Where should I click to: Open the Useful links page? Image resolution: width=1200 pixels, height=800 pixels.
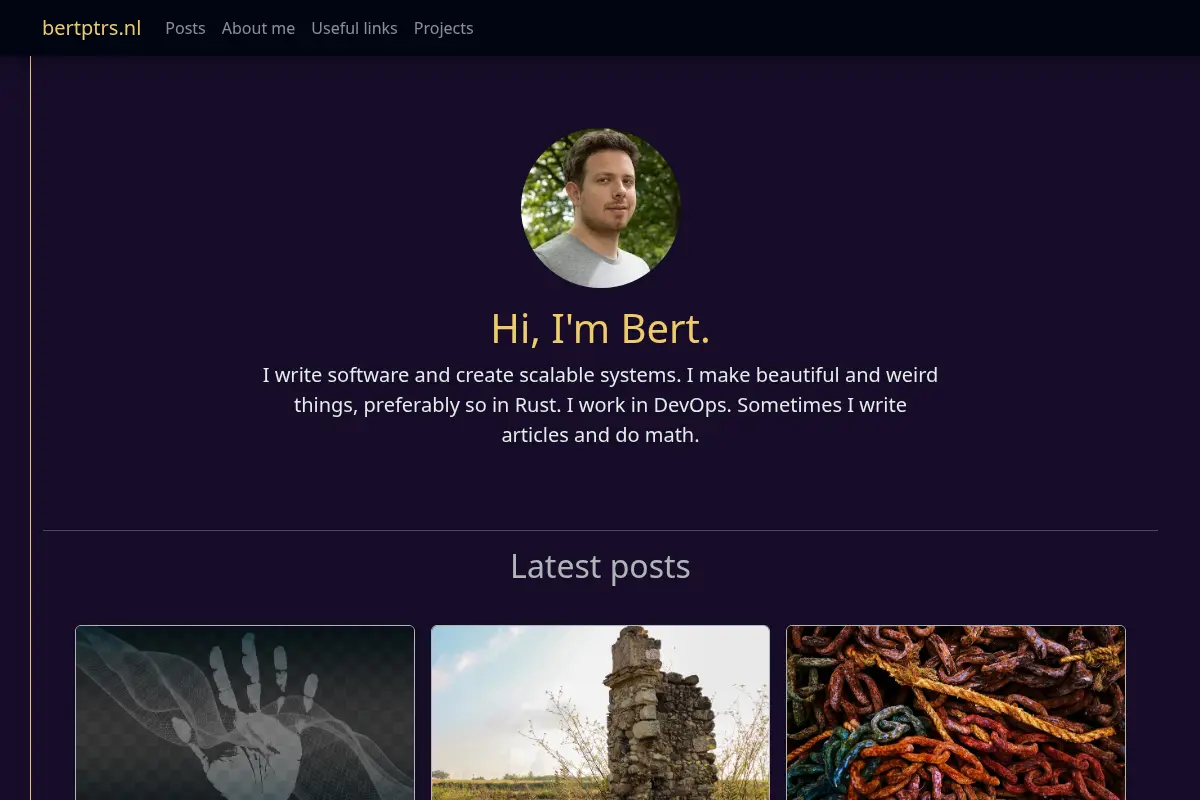click(354, 28)
